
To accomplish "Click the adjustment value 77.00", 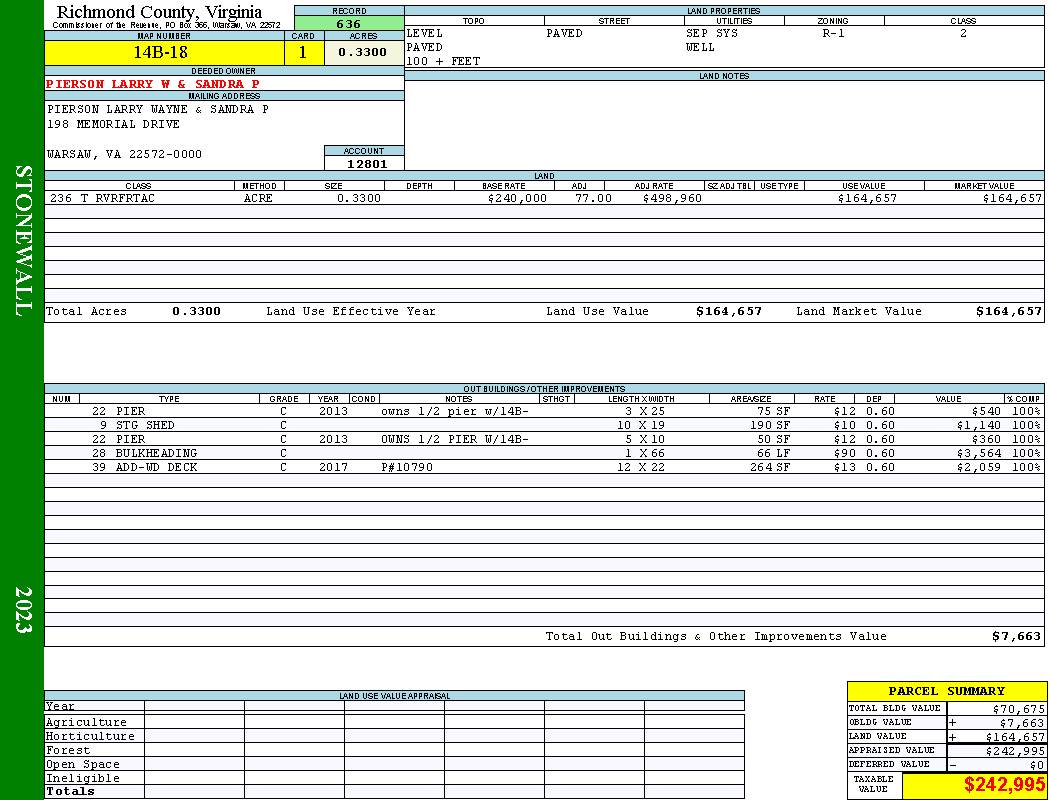I will click(x=593, y=198).
